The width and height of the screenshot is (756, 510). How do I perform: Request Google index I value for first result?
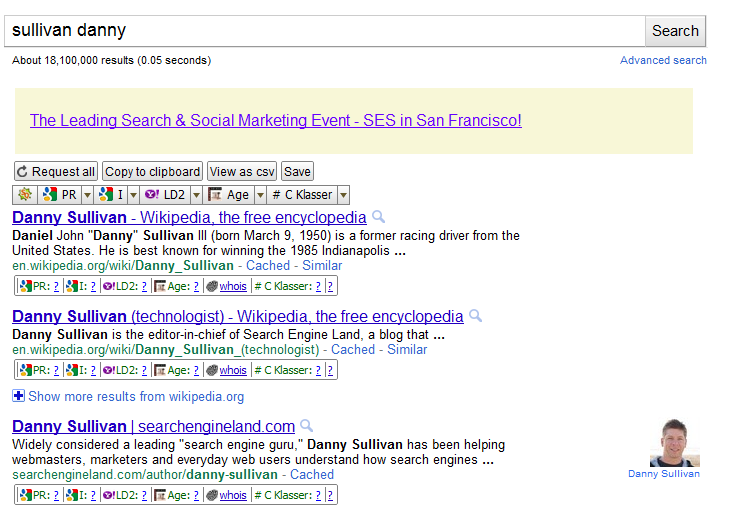(93, 286)
